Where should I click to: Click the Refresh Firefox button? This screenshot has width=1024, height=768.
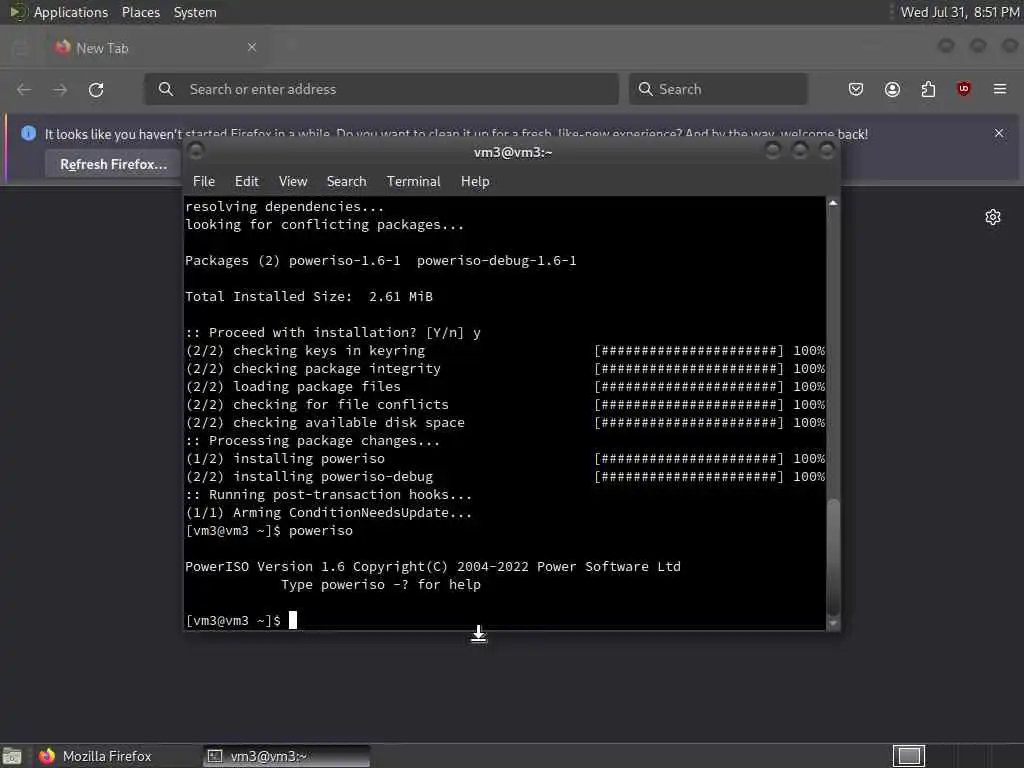tap(114, 164)
